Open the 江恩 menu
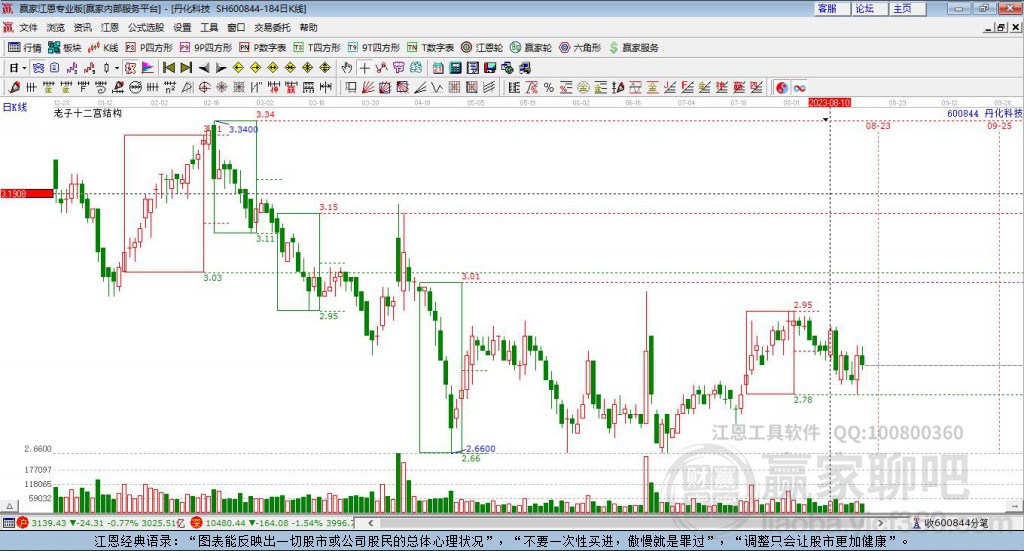 [x=110, y=27]
